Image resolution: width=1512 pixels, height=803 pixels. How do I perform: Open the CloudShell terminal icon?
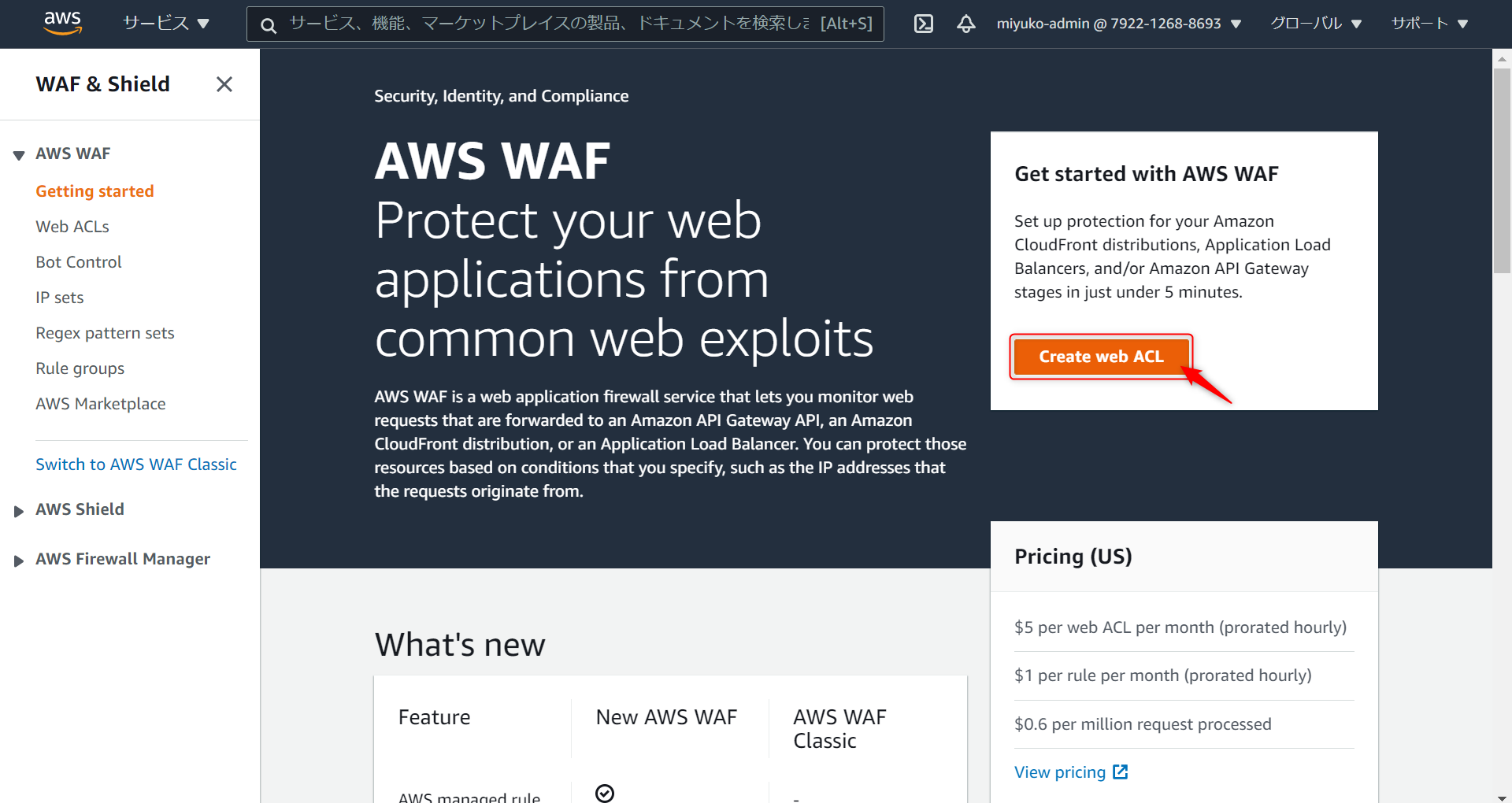(923, 24)
